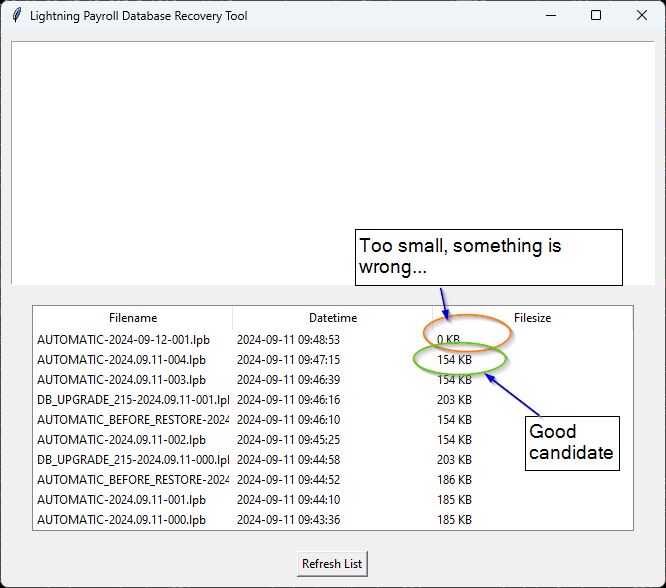This screenshot has height=588, width=666.
Task: Click datetime 2024-09-11 09:47:15
Action: [x=288, y=360]
